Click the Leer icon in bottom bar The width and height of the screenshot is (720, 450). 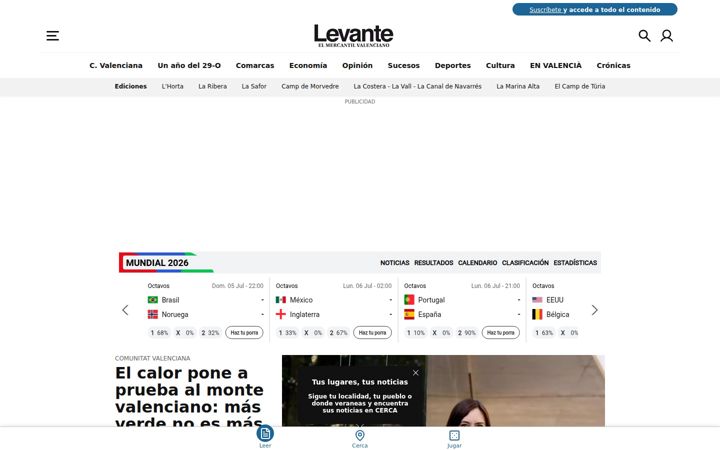[x=265, y=433]
